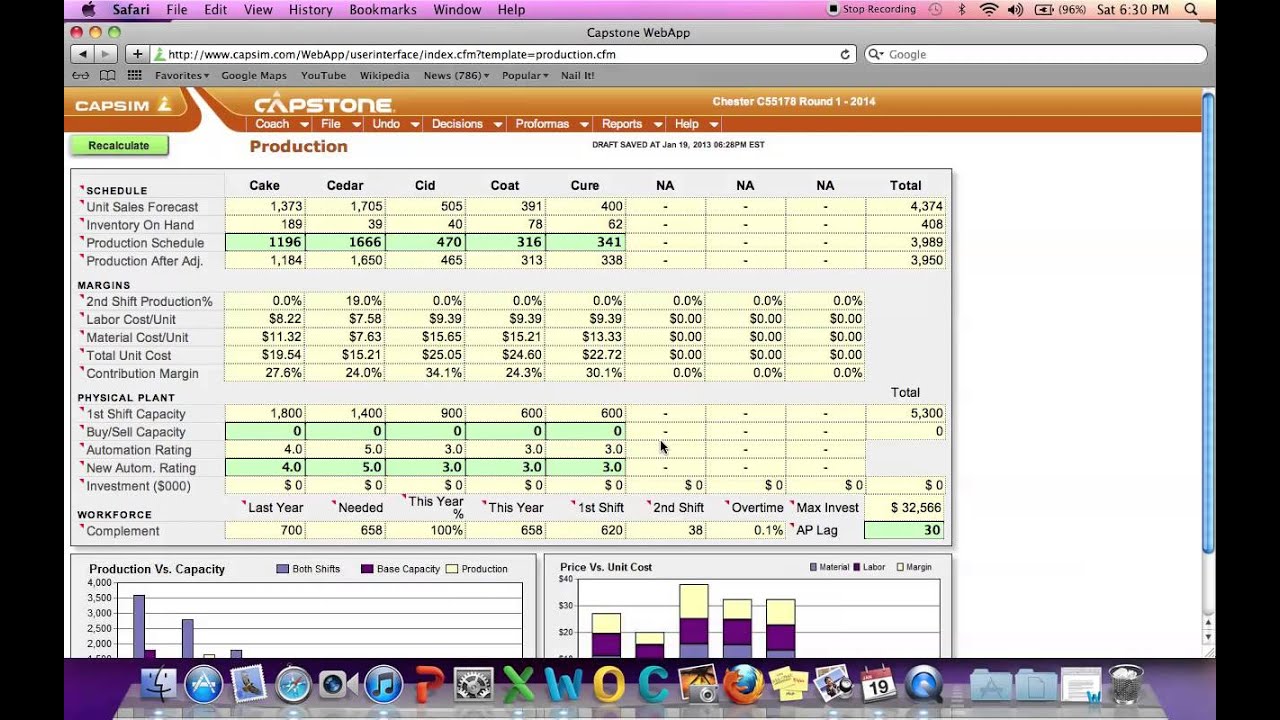Image resolution: width=1280 pixels, height=720 pixels.
Task: Open the Bookmarks menu
Action: 383,9
